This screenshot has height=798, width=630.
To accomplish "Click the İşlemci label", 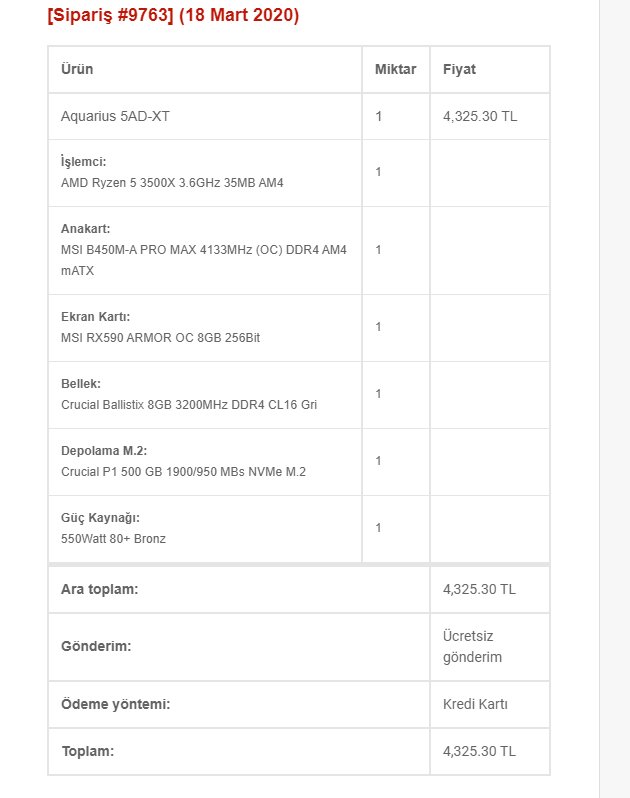I will tap(83, 162).
